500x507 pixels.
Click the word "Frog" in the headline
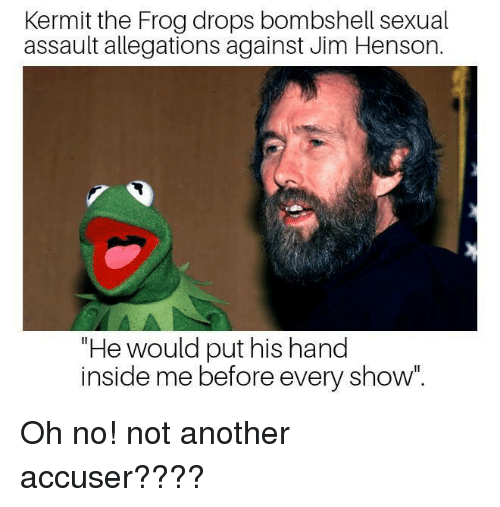(161, 22)
